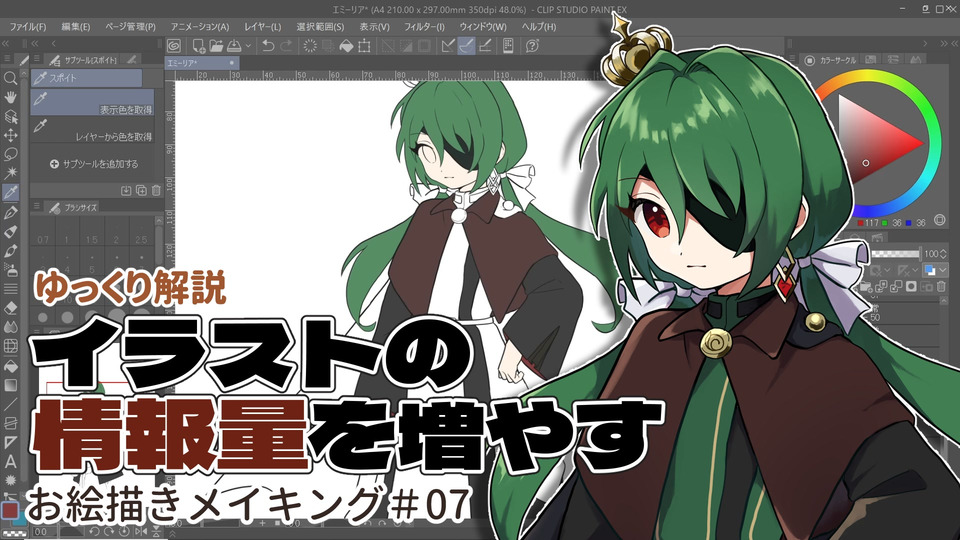Click layer opacity slider bar
Viewport: 960px width, 540px height.
[x=894, y=253]
